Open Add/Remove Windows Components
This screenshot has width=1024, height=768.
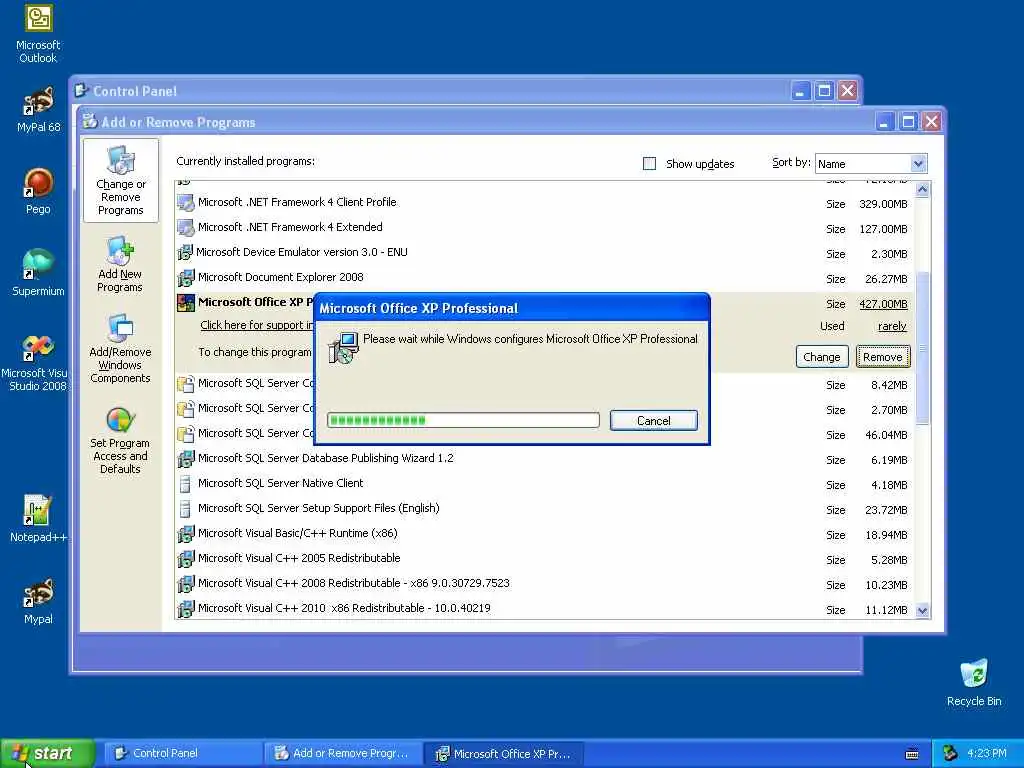pos(120,349)
